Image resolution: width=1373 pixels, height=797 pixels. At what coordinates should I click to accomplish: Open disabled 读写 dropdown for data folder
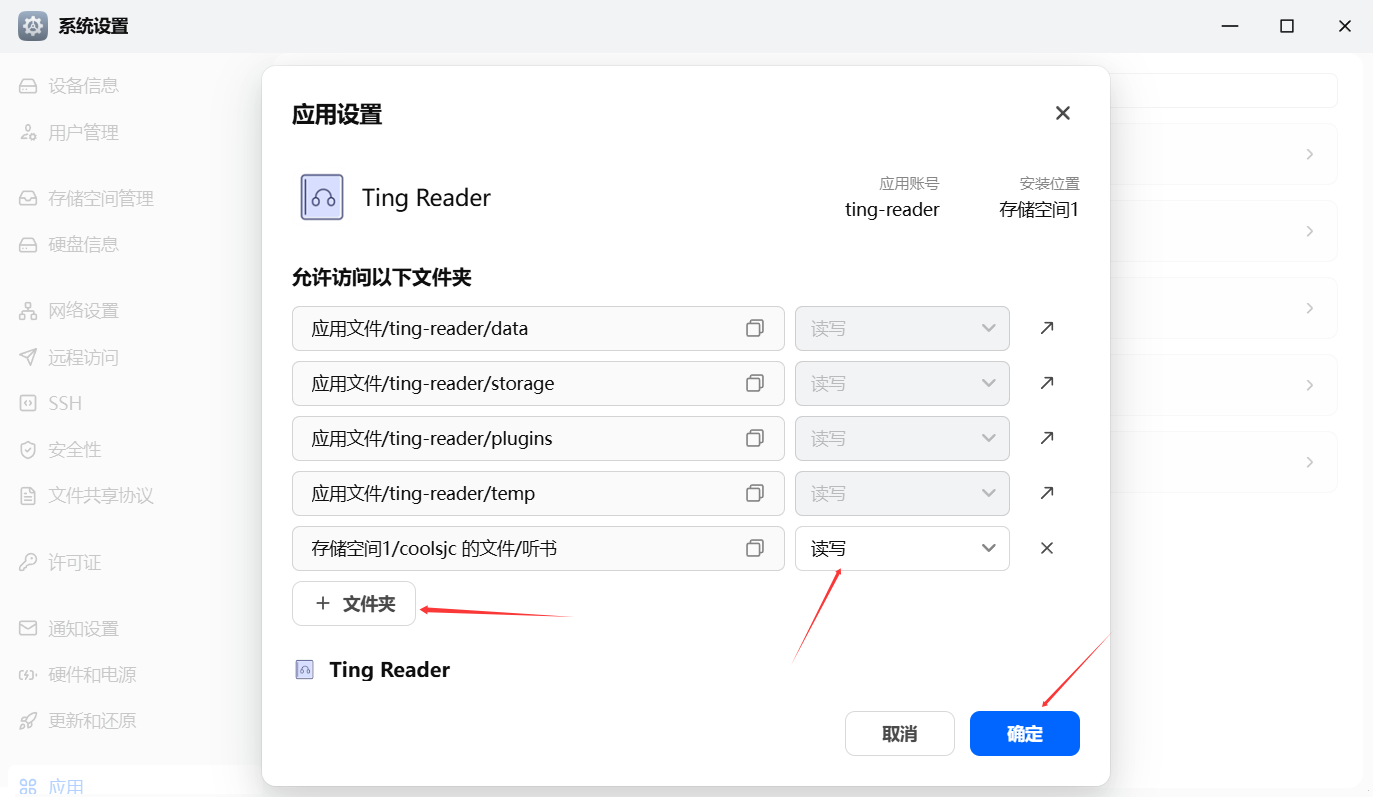pos(902,328)
